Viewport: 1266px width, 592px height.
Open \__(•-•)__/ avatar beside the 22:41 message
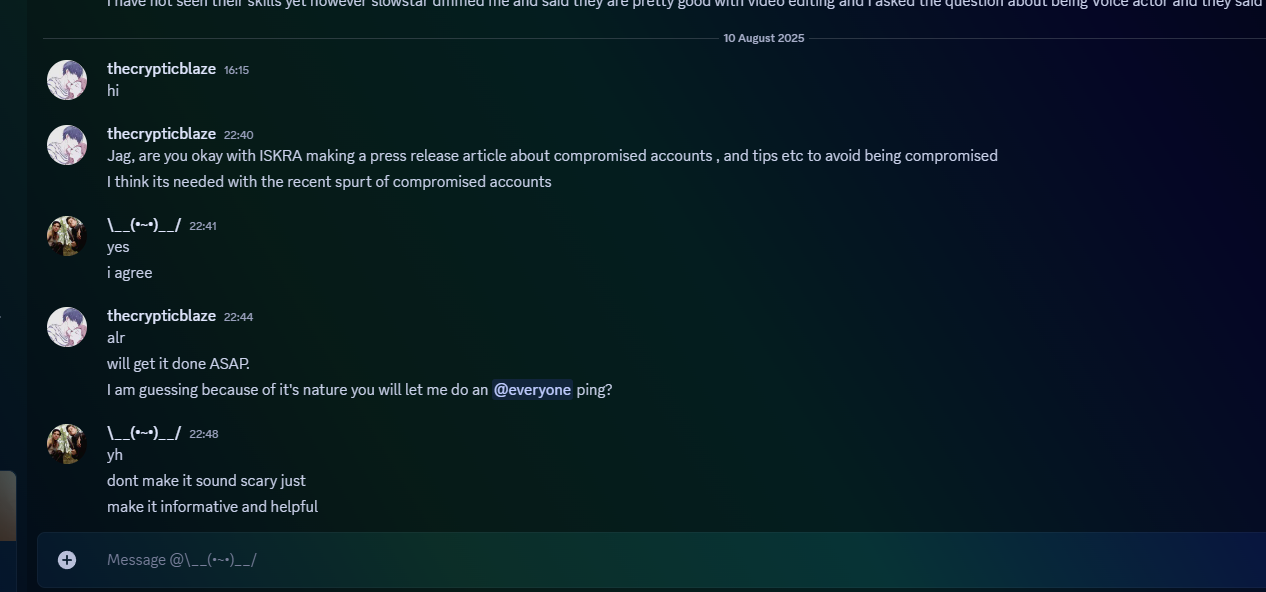coord(67,236)
